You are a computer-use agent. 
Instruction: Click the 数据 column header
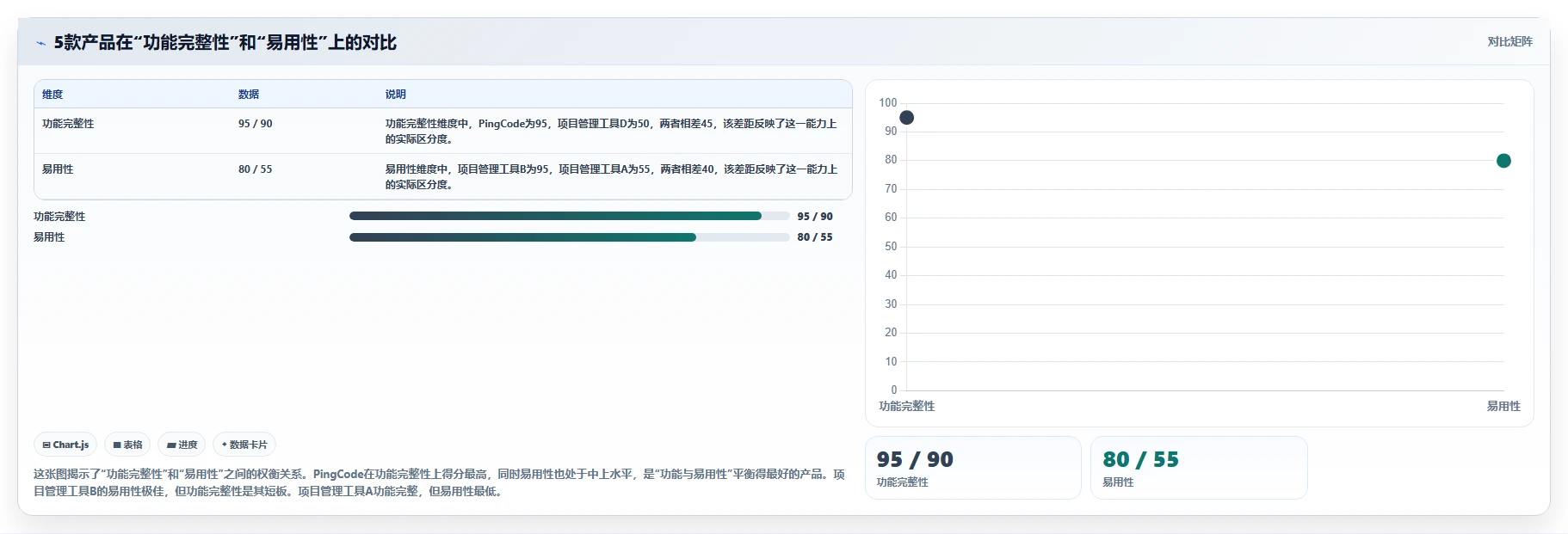point(249,95)
